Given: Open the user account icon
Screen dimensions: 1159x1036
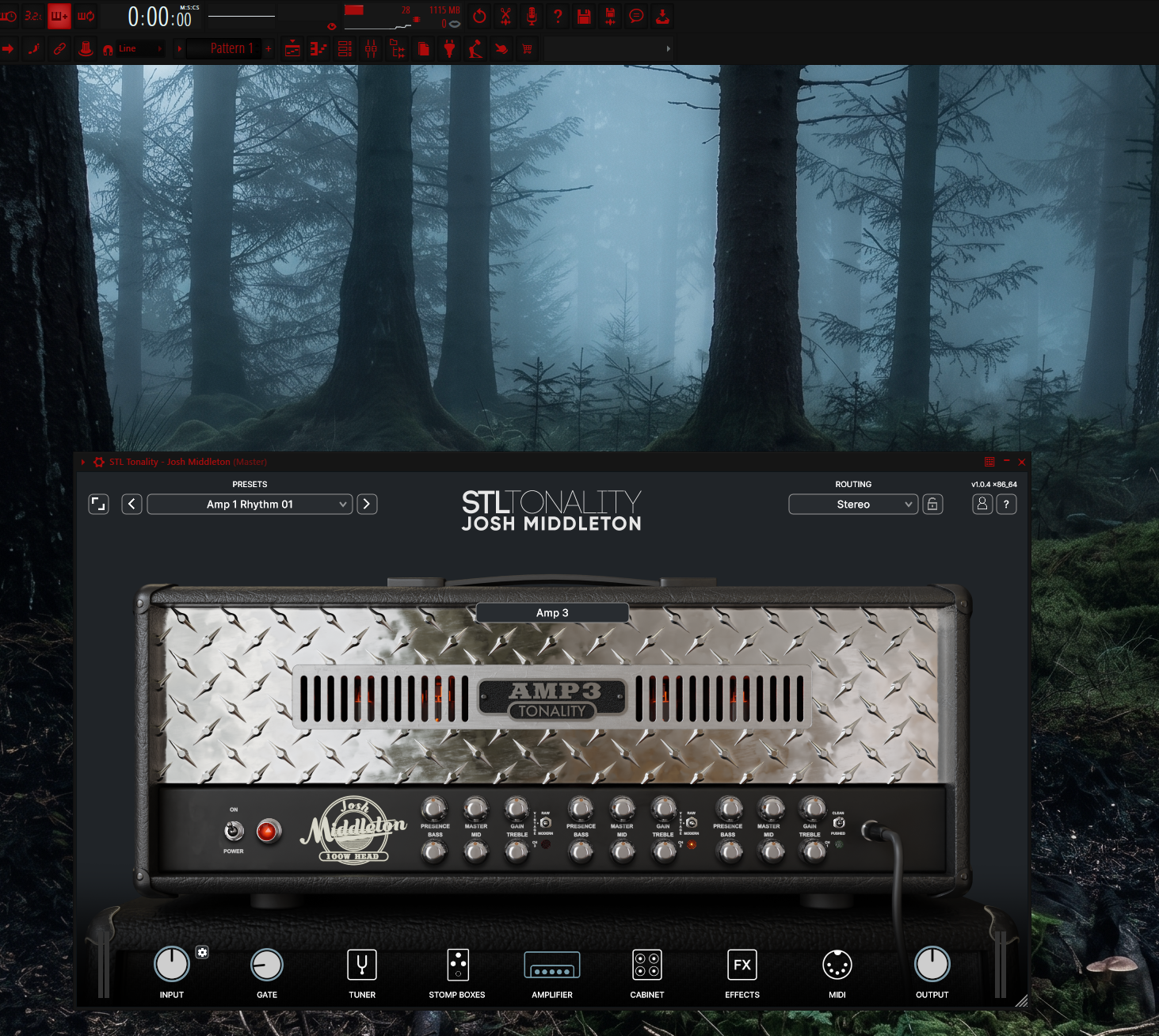Looking at the screenshot, I should tap(982, 504).
